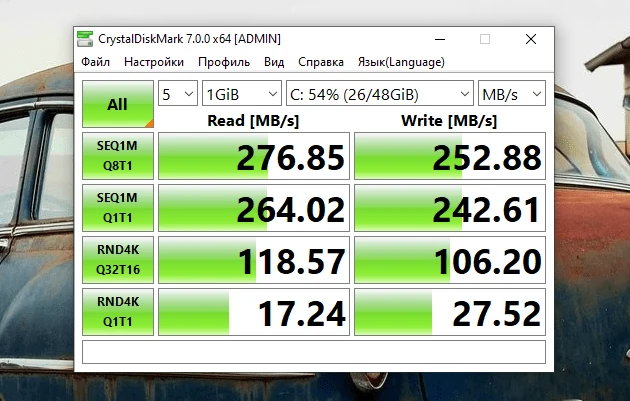
Task: Click the 276.85 read result
Action: 254,156
